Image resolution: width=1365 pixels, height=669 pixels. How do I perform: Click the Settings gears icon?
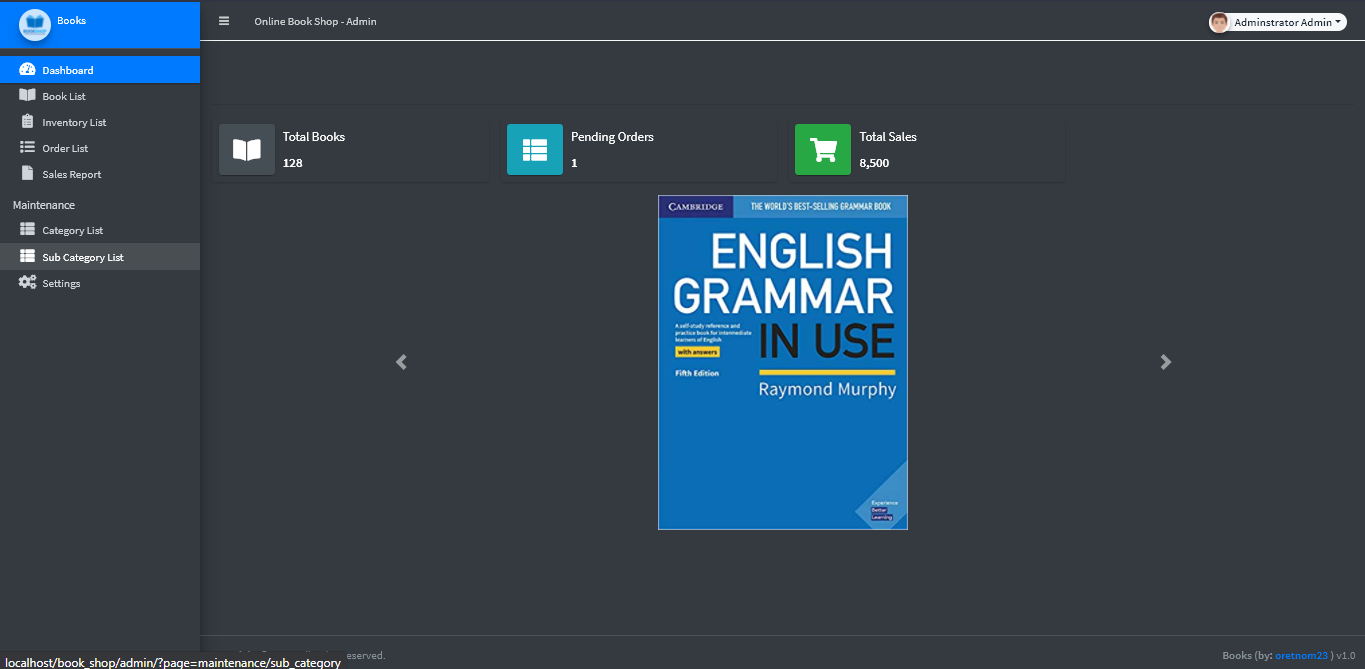pyautogui.click(x=27, y=283)
